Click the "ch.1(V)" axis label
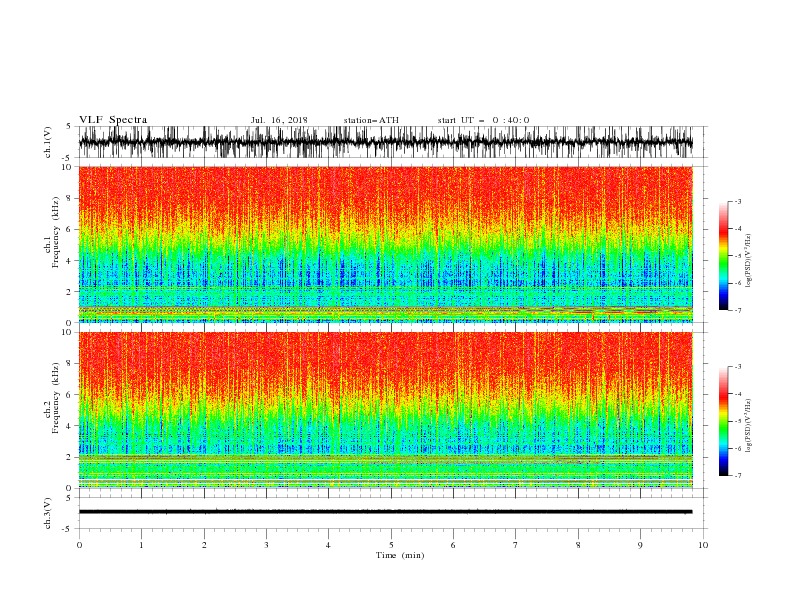The width and height of the screenshot is (792, 612). (x=48, y=142)
